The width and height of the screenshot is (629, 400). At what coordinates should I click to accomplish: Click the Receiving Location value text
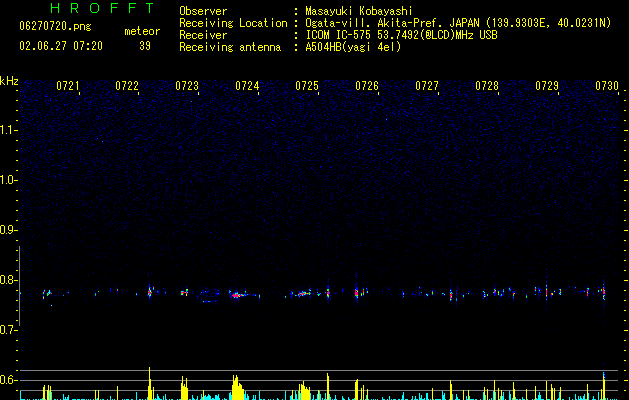pyautogui.click(x=458, y=23)
